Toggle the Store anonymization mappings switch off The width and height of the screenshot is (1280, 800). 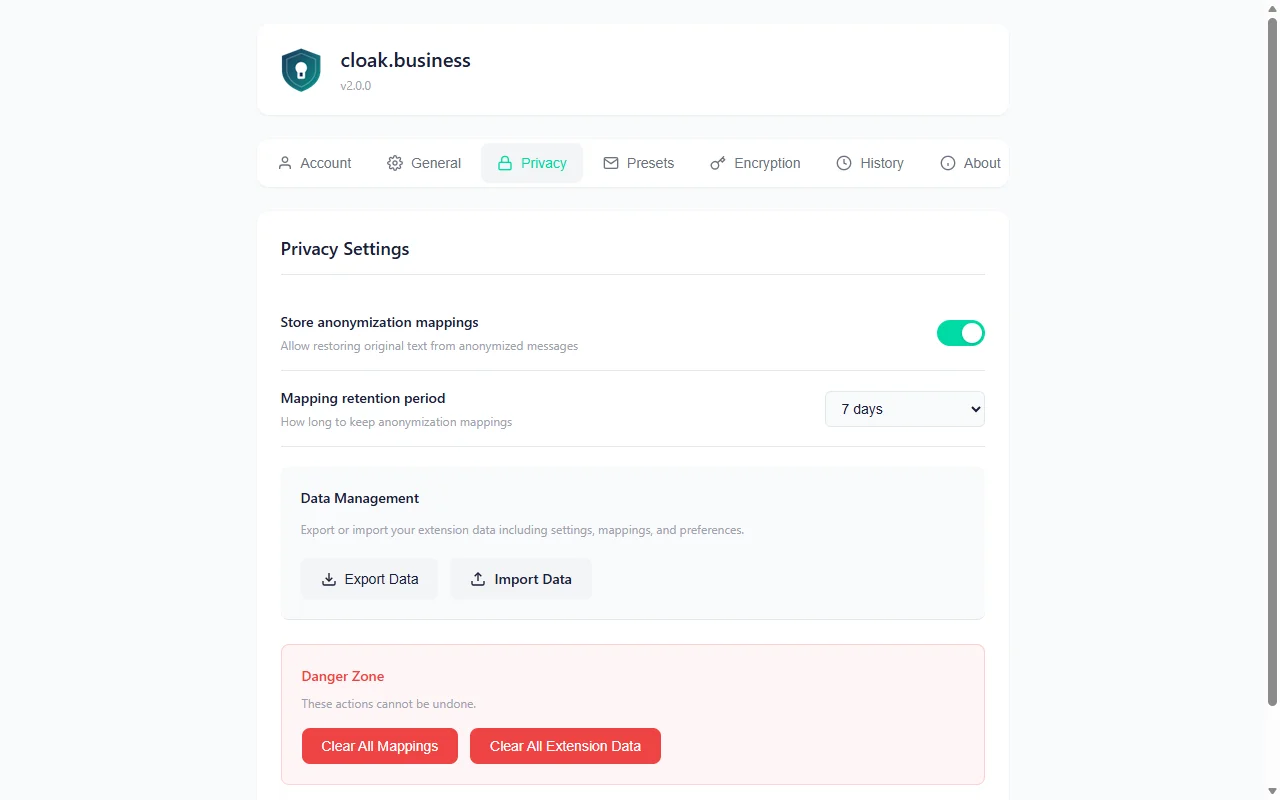pos(961,333)
